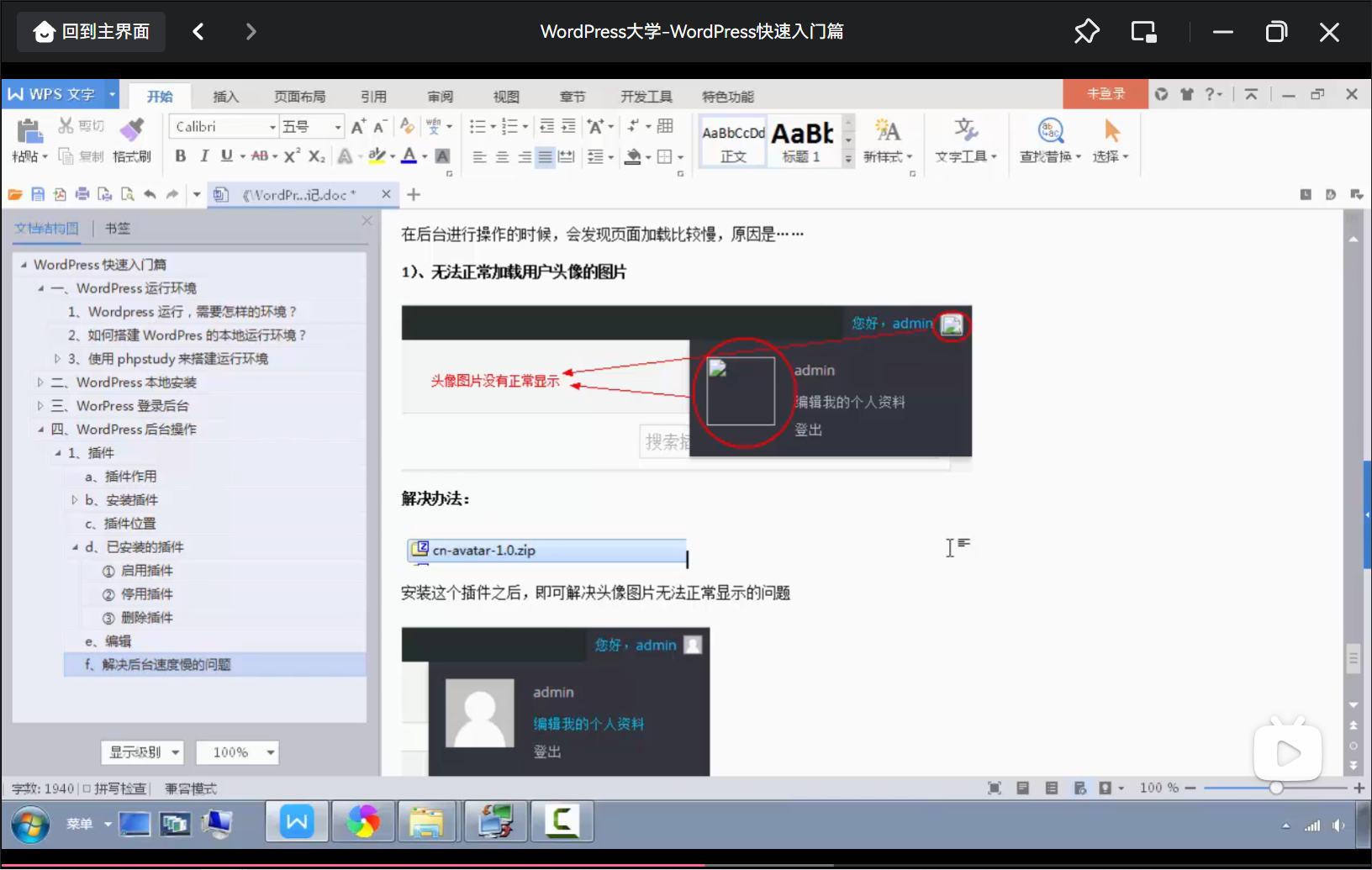Toggle italic formatting
Image resolution: width=1372 pixels, height=870 pixels.
coord(203,156)
